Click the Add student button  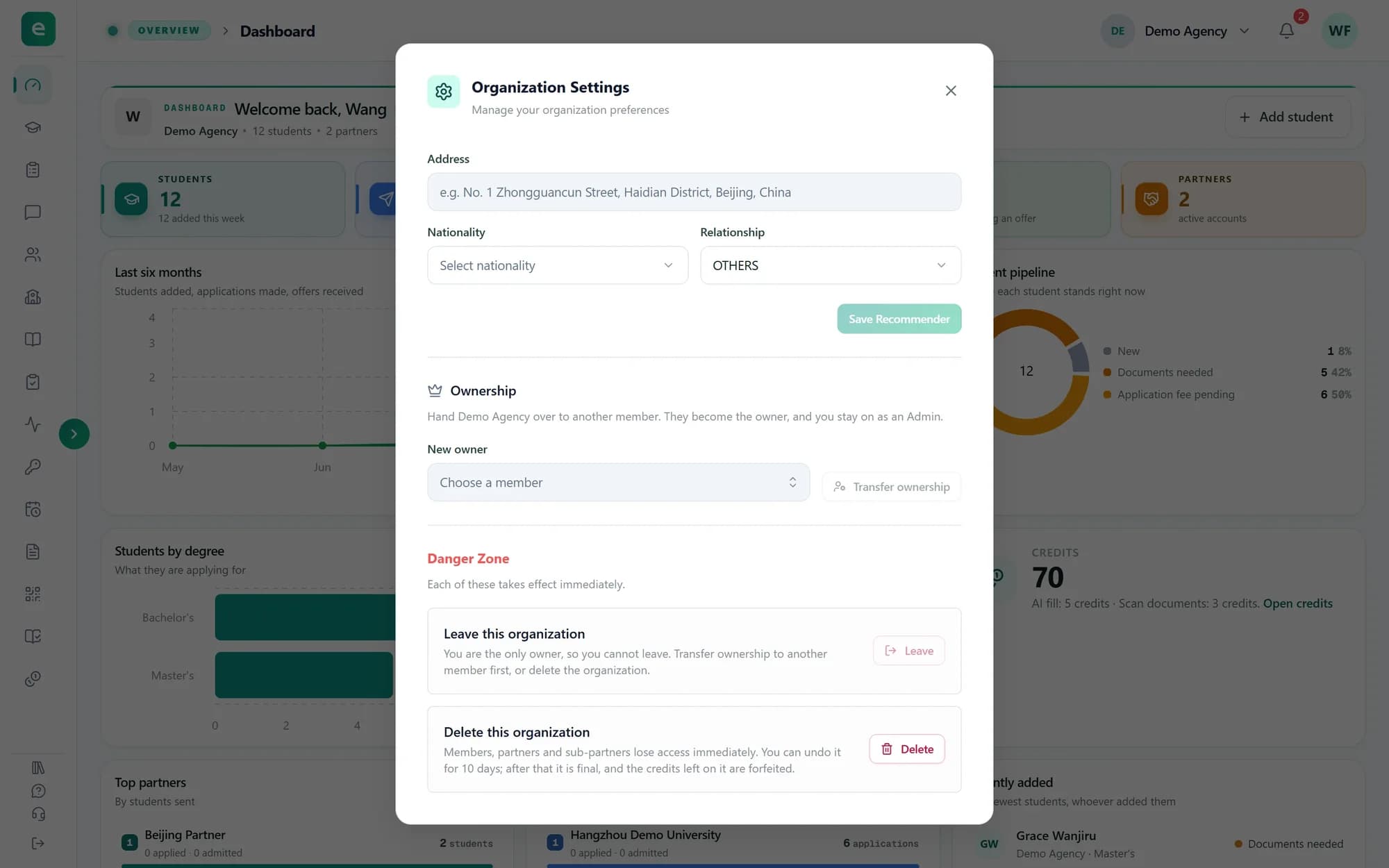(1288, 117)
